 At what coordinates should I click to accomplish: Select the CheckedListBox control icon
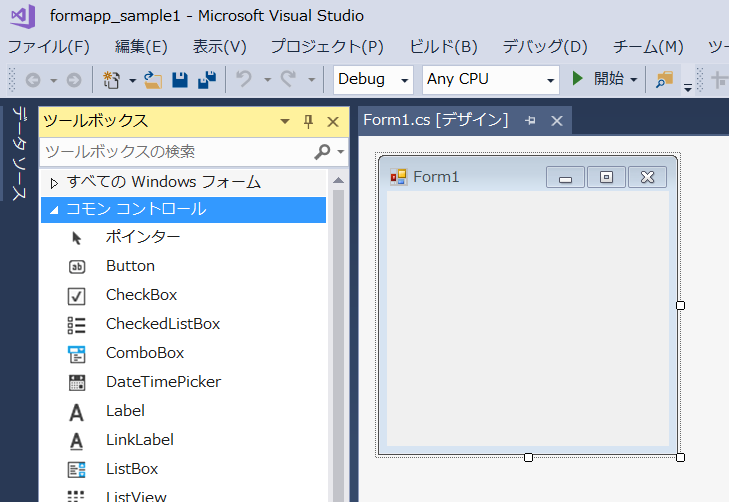(77, 325)
